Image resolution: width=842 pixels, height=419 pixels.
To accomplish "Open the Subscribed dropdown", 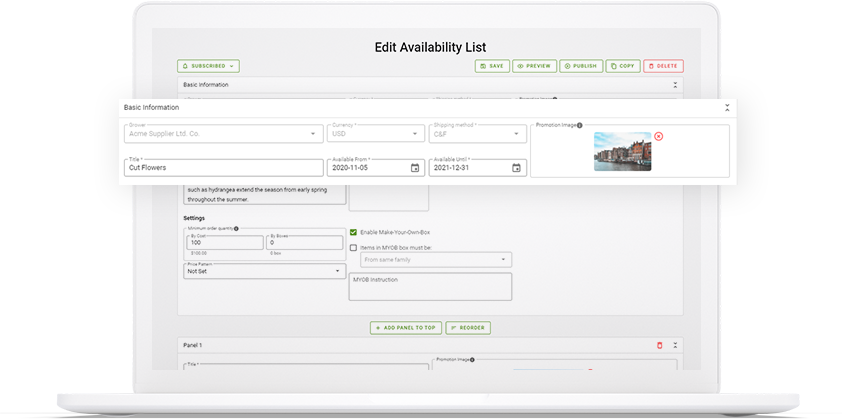I will point(208,66).
